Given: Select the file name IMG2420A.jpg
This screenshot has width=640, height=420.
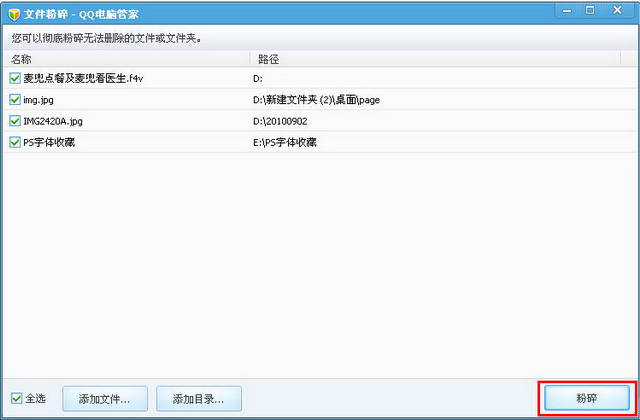Looking at the screenshot, I should click(x=53, y=121).
